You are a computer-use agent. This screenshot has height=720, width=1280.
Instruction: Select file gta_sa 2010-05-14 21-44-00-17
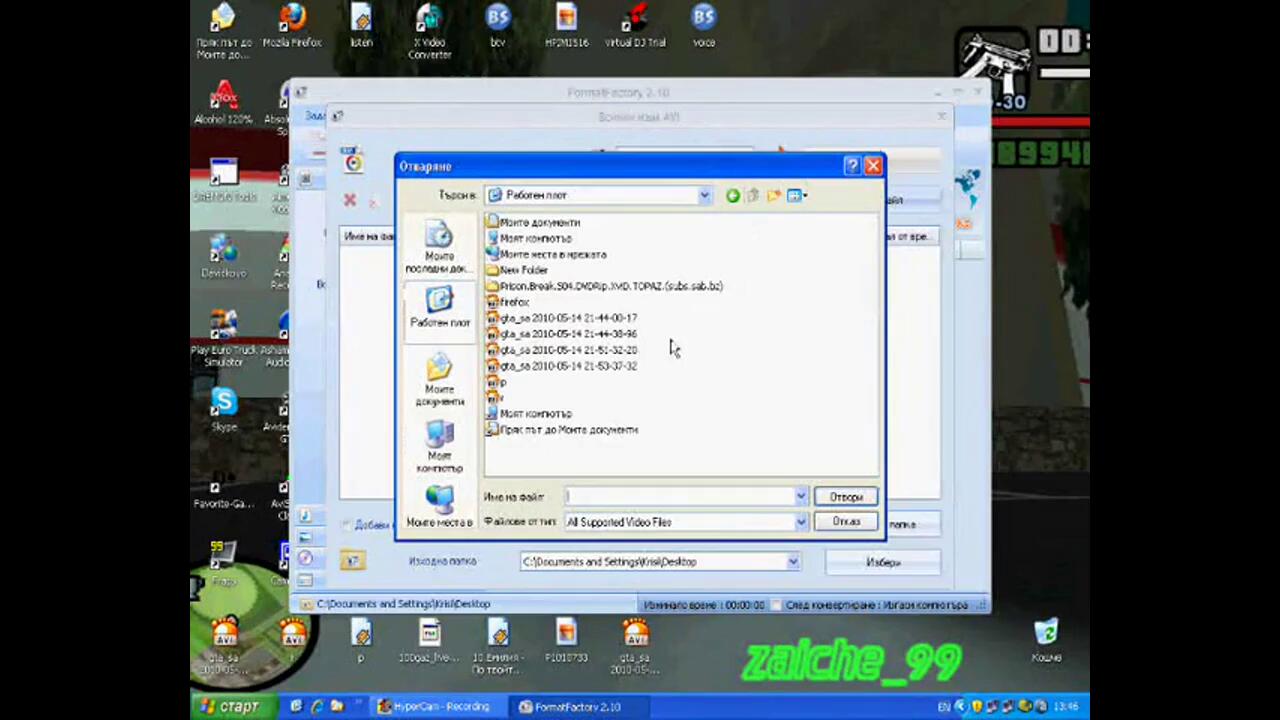567,318
